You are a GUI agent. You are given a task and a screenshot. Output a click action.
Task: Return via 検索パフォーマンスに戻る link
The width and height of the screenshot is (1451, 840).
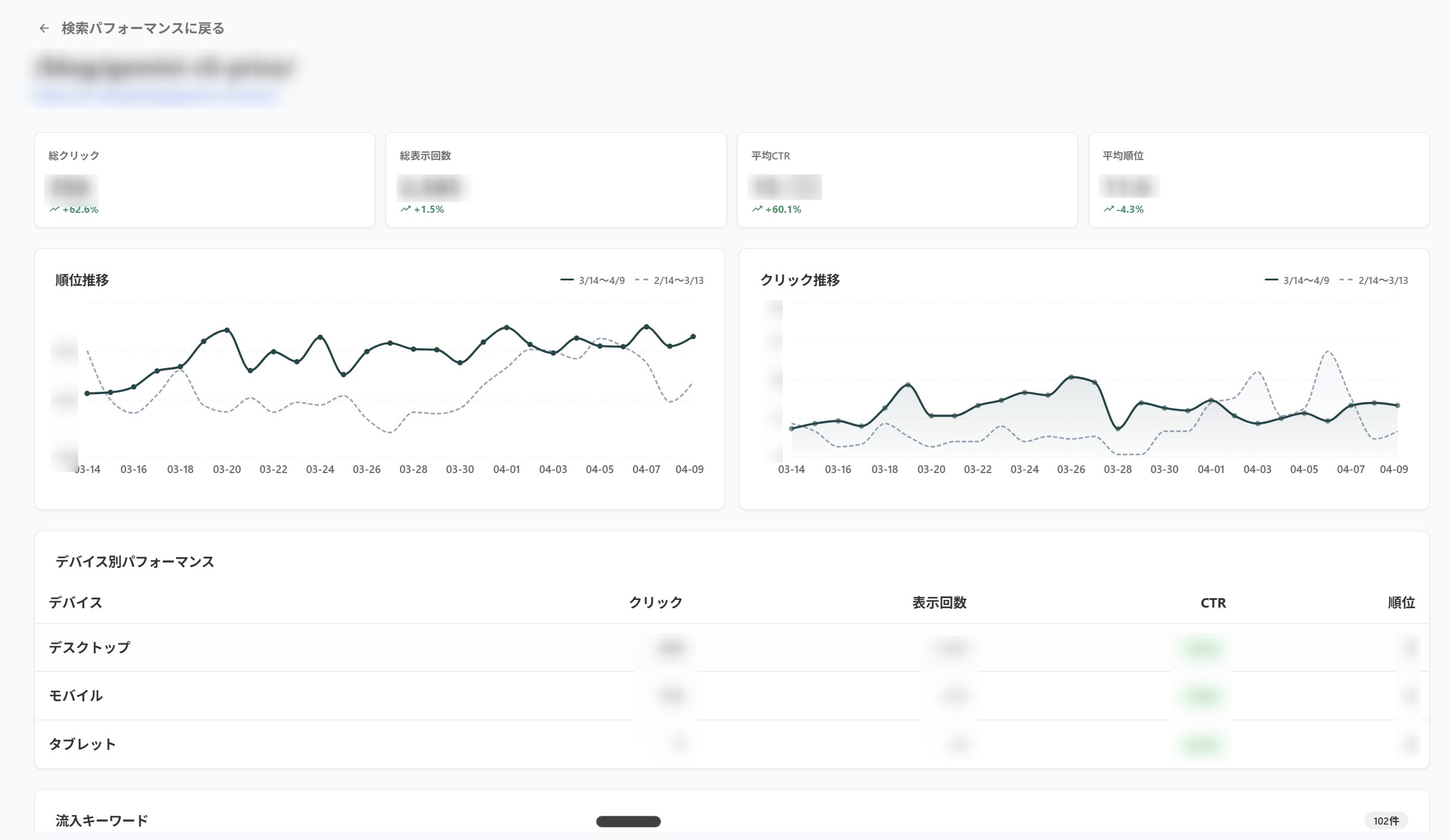(142, 28)
